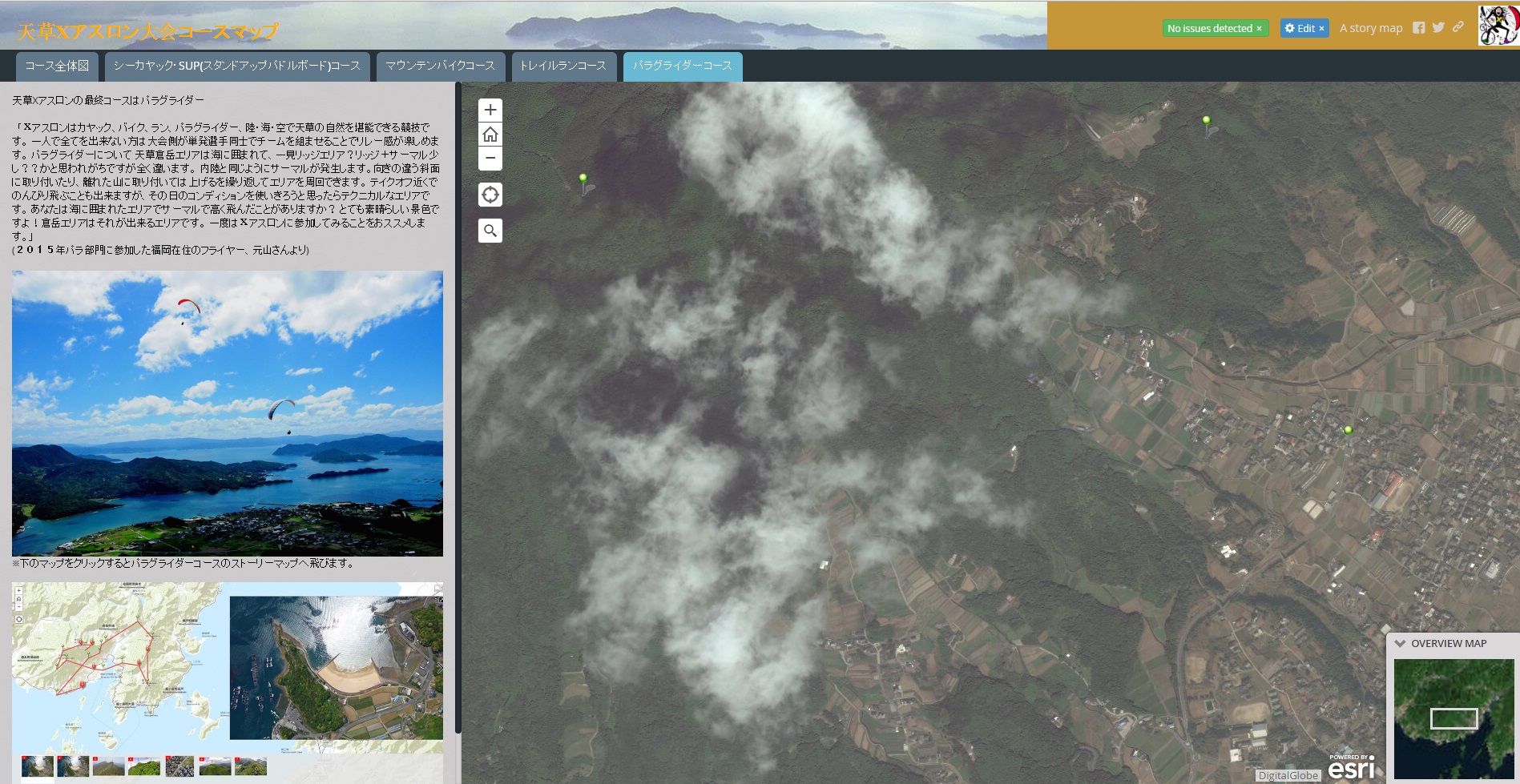Click the find my location button
Screen dimensions: 1520x784
click(490, 195)
